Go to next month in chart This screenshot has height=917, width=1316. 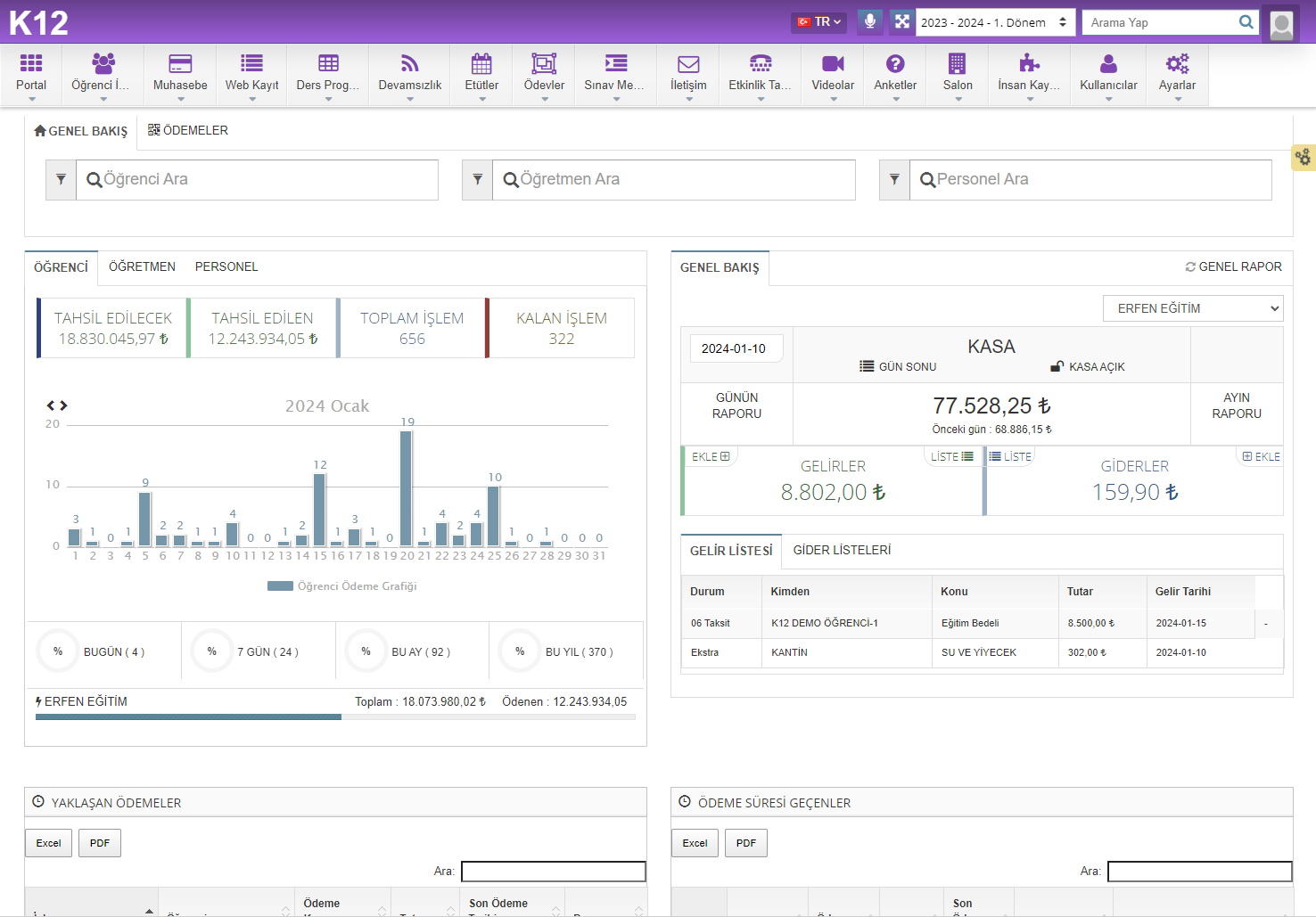63,405
